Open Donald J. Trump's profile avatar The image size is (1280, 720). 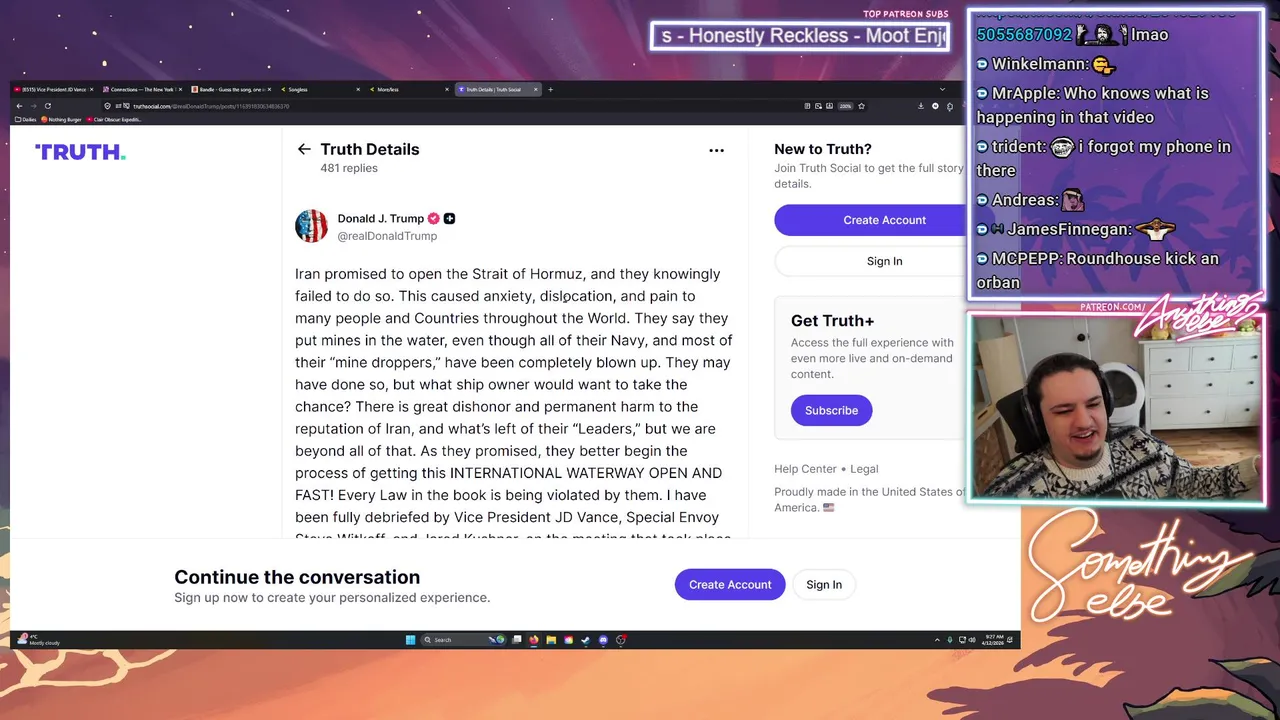click(311, 226)
